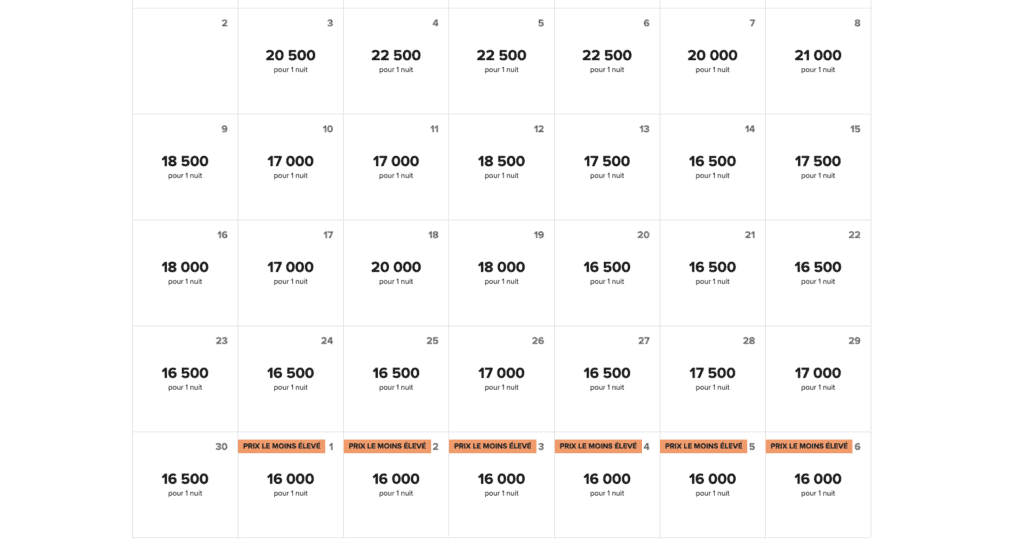
Task: Click "Prix le moins élevé" badge on day 1
Action: [x=280, y=446]
